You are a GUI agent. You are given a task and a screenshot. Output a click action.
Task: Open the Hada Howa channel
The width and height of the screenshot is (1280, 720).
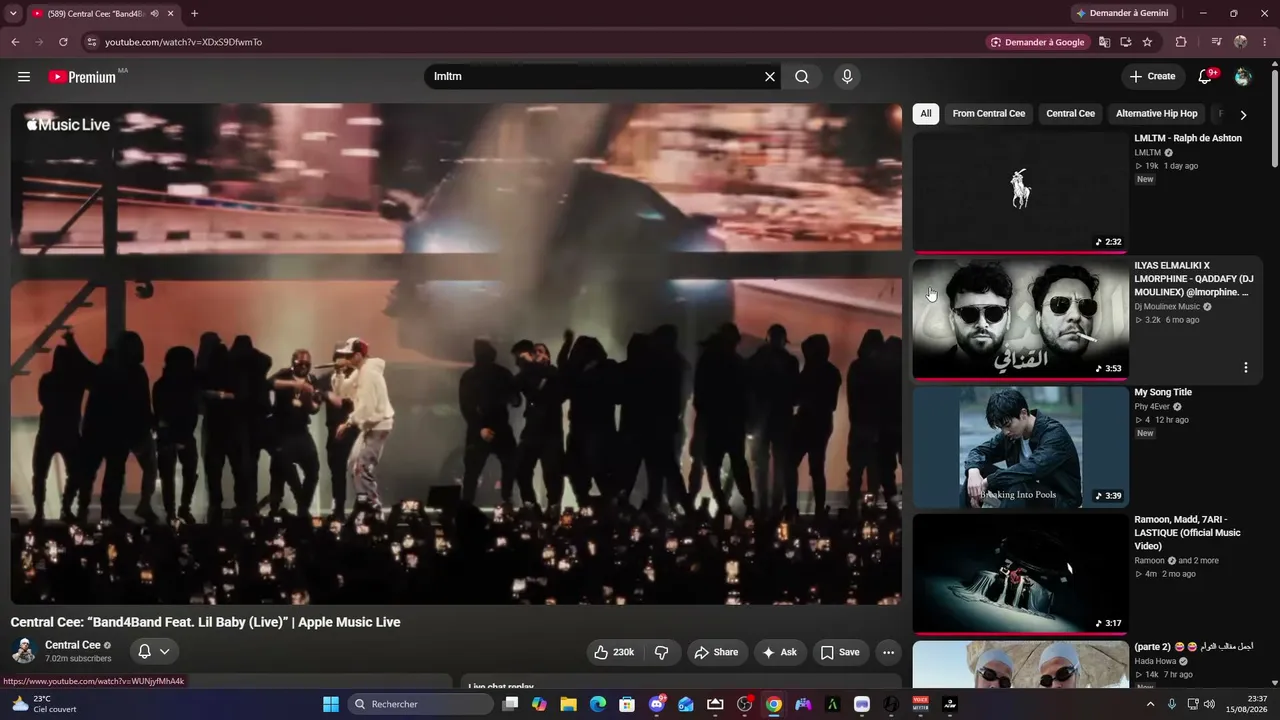click(x=1154, y=661)
